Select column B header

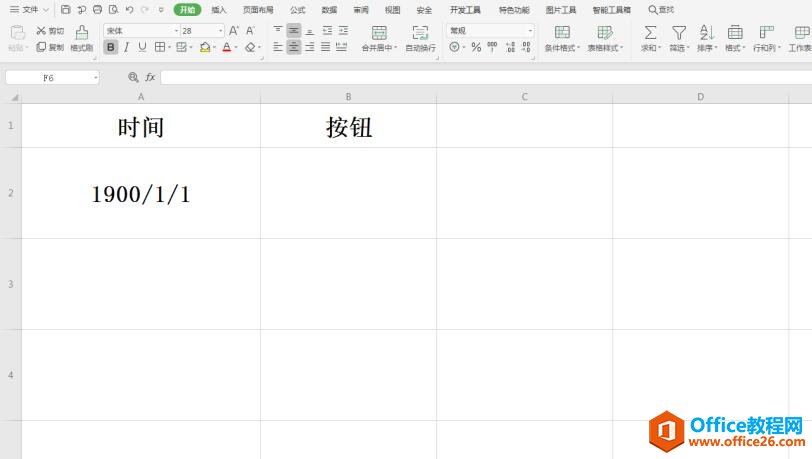pyautogui.click(x=348, y=97)
